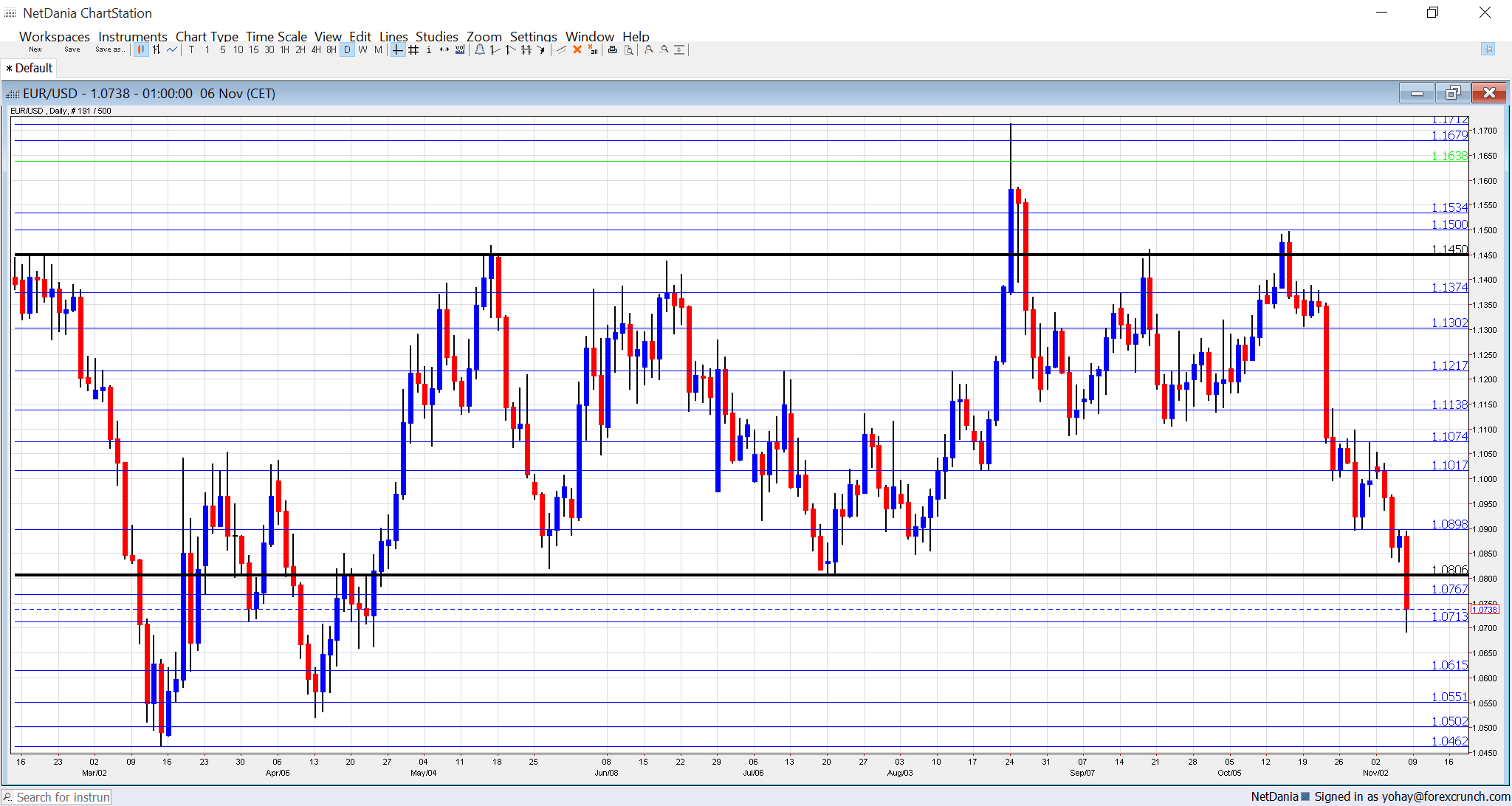The width and height of the screenshot is (1512, 806).
Task: Set time scale to Daily (D)
Action: click(347, 49)
